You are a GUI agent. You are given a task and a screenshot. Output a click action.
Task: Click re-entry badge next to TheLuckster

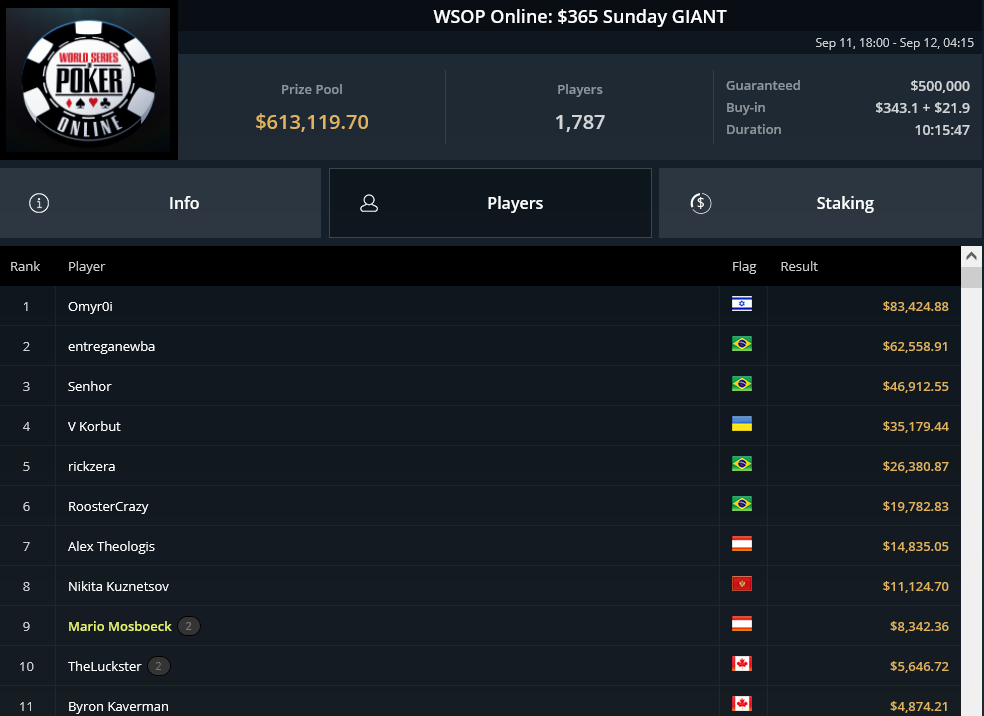[158, 666]
